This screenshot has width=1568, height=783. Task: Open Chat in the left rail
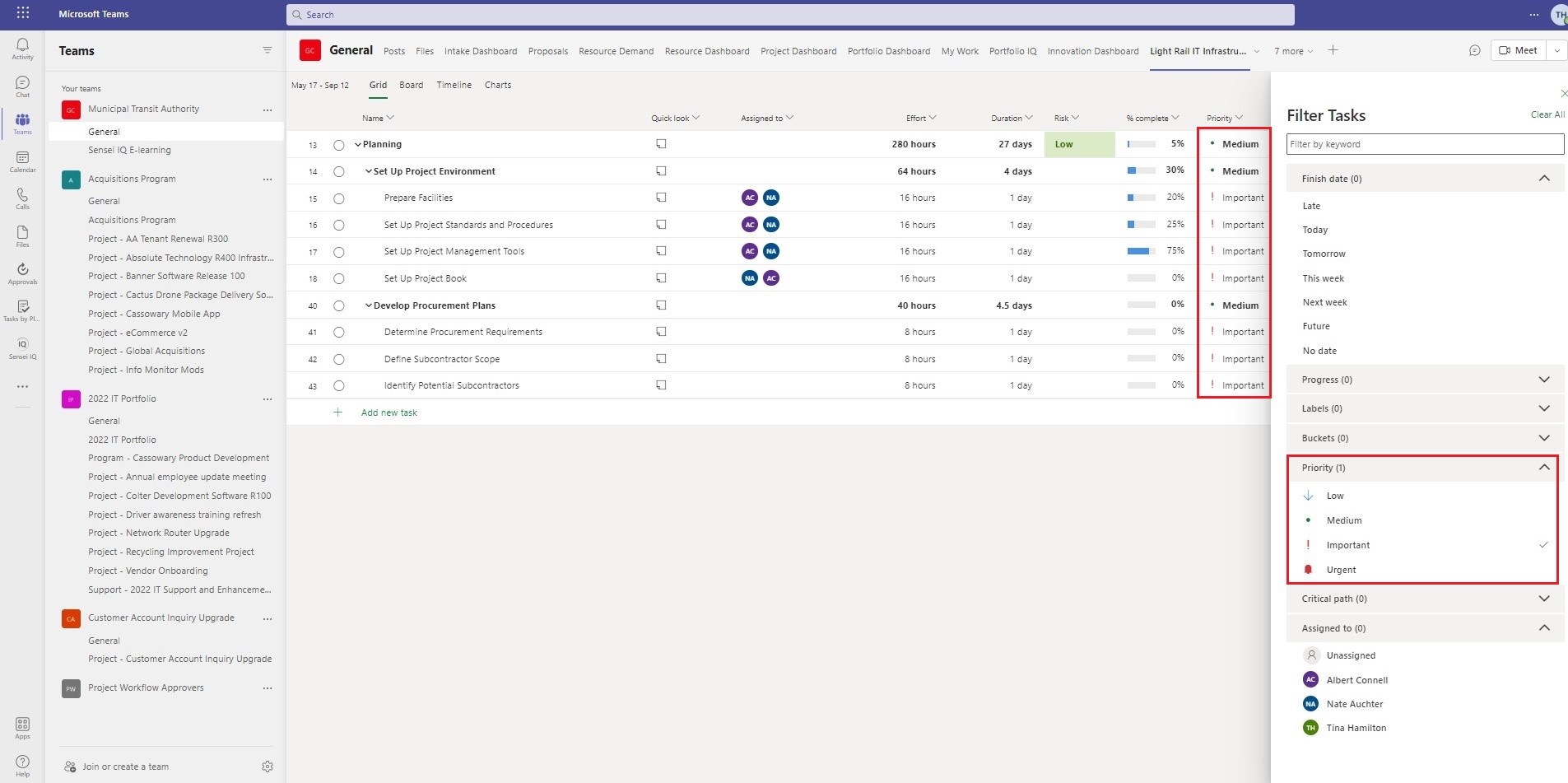coord(22,86)
